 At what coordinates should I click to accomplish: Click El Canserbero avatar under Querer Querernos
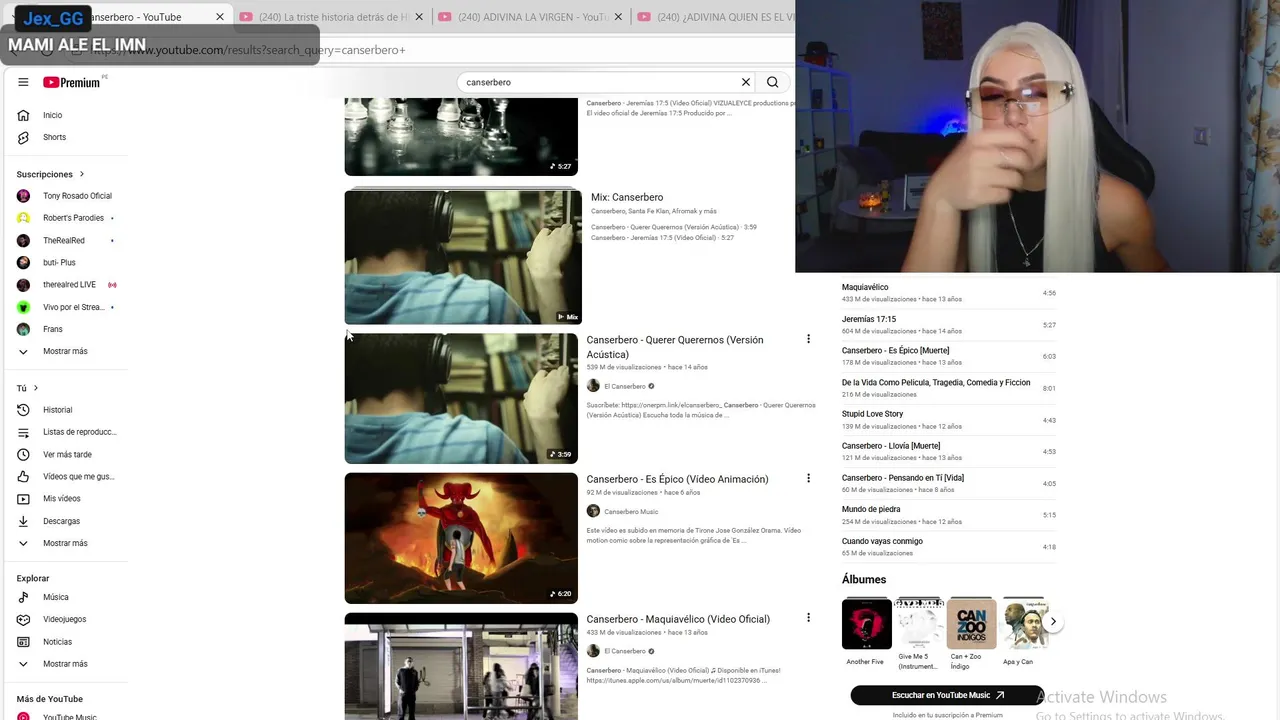pyautogui.click(x=593, y=386)
